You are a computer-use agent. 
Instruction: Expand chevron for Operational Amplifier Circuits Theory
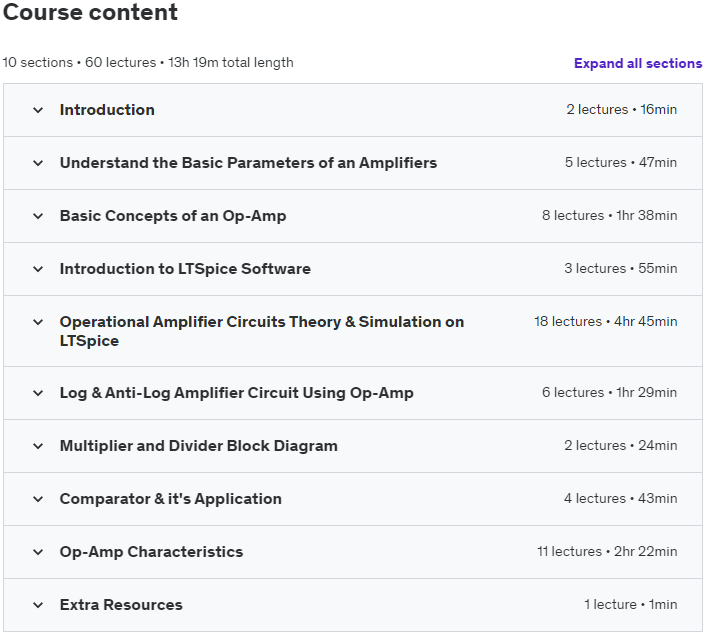click(38, 322)
